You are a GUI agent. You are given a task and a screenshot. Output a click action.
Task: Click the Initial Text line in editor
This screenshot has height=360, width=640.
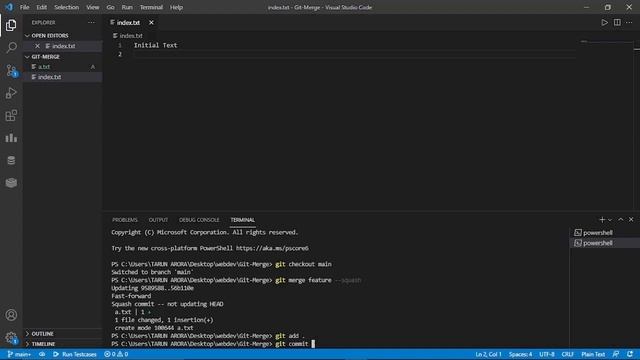156,45
